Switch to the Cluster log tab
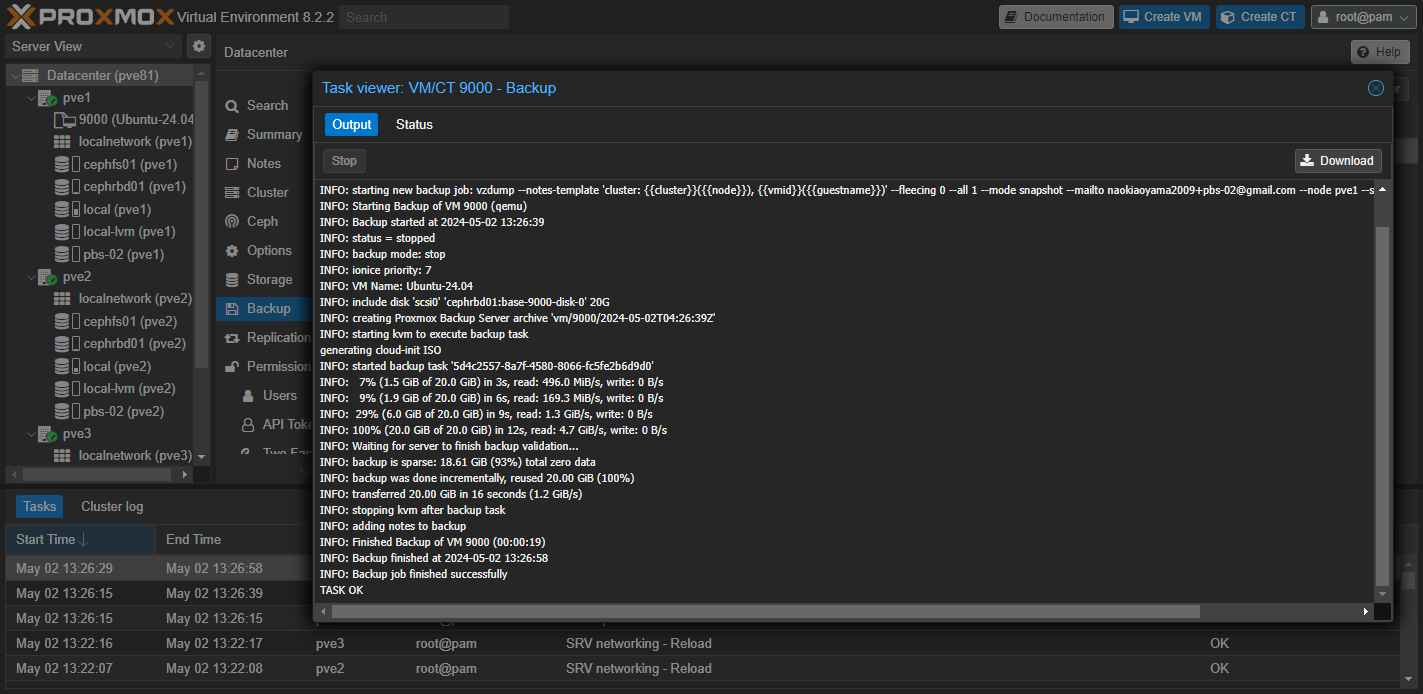Image resolution: width=1423 pixels, height=694 pixels. tap(112, 506)
